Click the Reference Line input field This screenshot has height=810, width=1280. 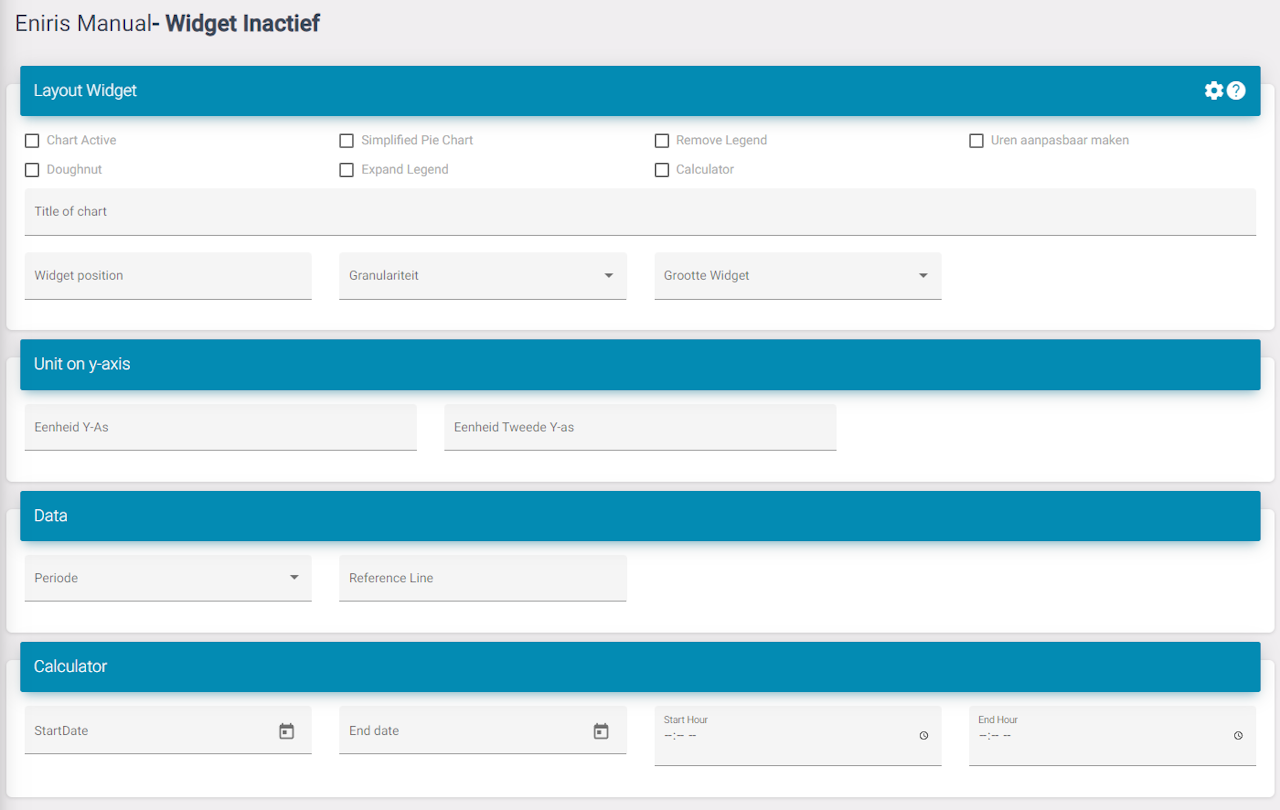coord(482,578)
